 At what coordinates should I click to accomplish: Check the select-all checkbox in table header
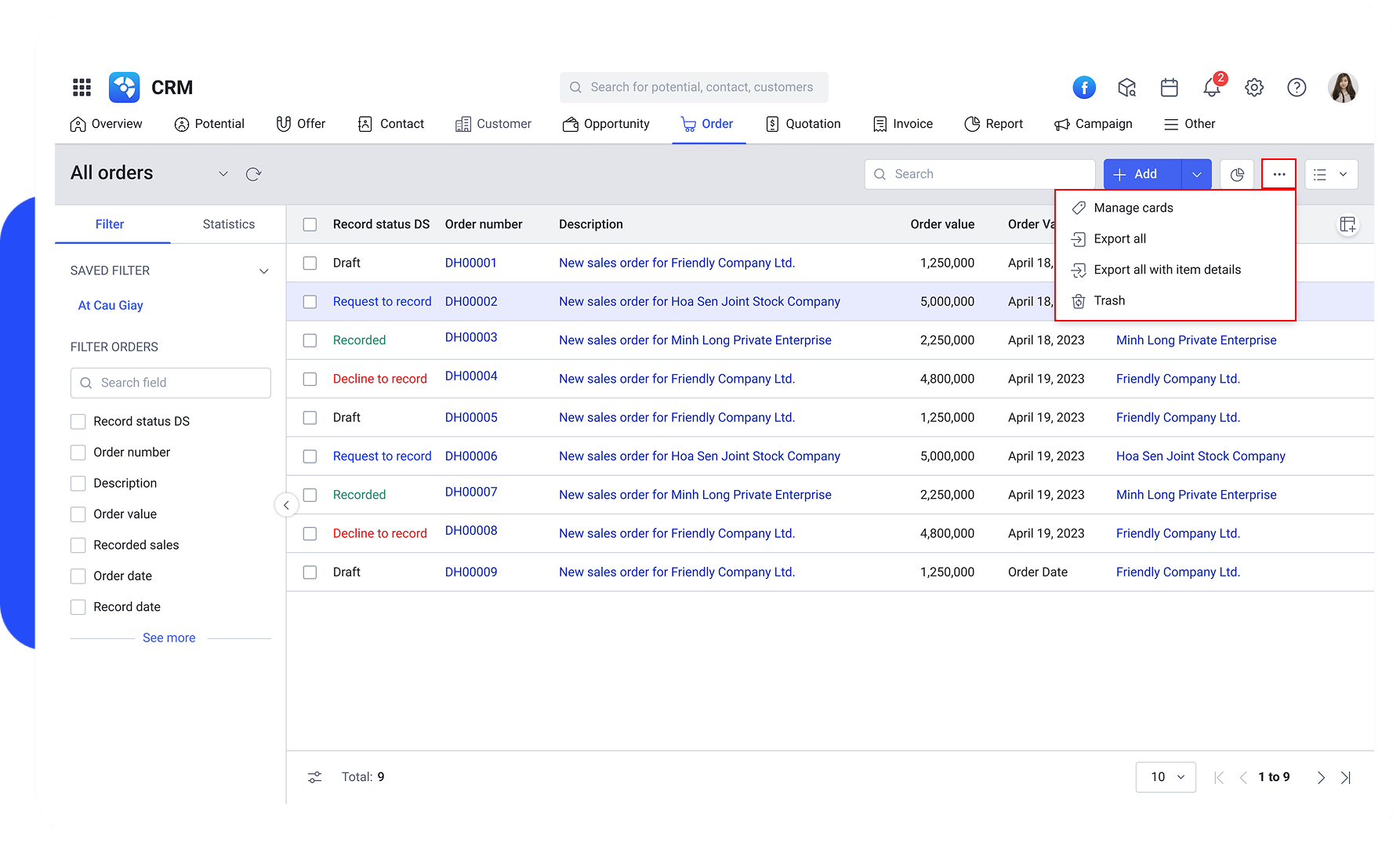[310, 223]
